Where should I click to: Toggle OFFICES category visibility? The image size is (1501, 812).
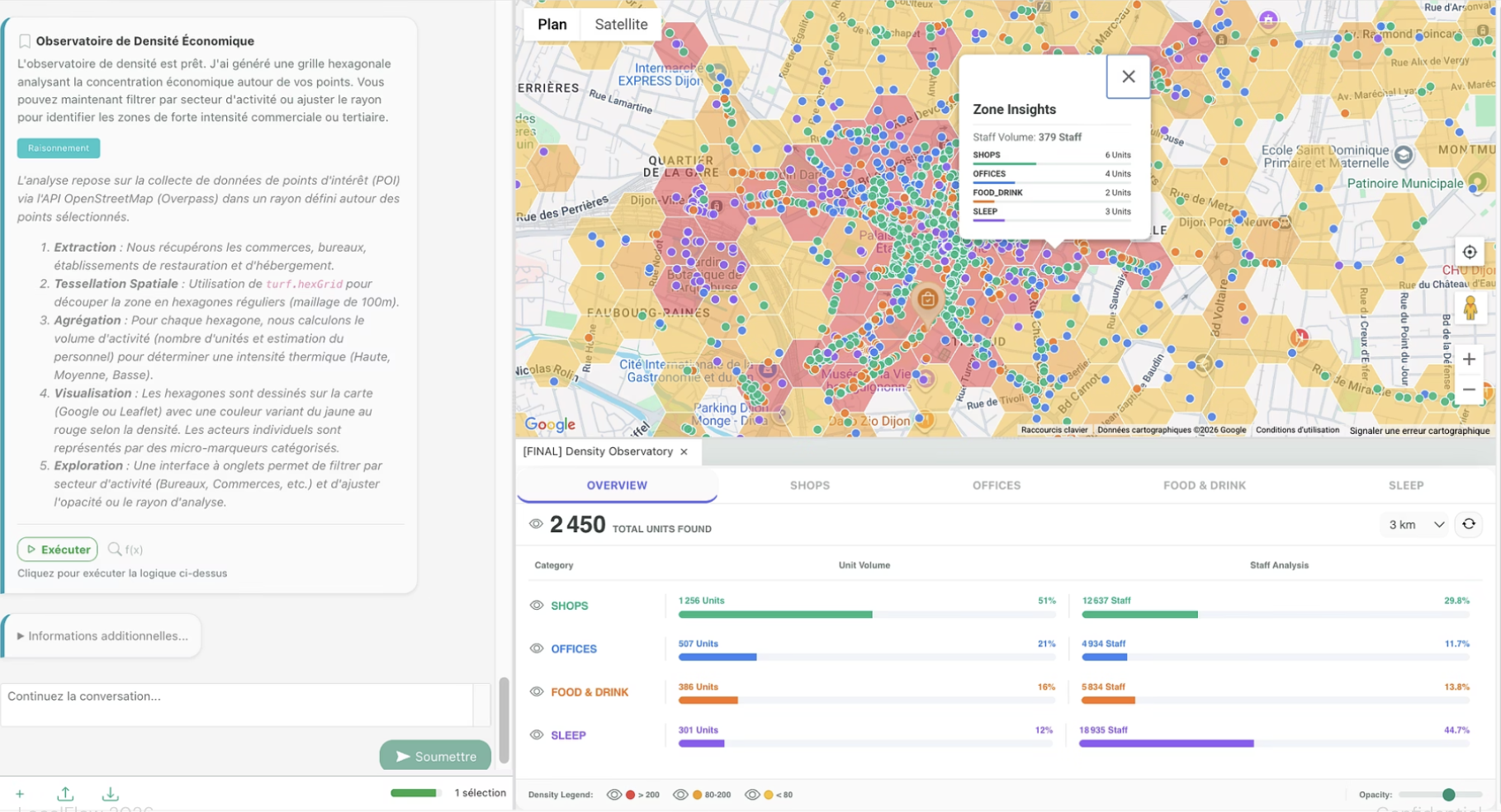coord(537,649)
